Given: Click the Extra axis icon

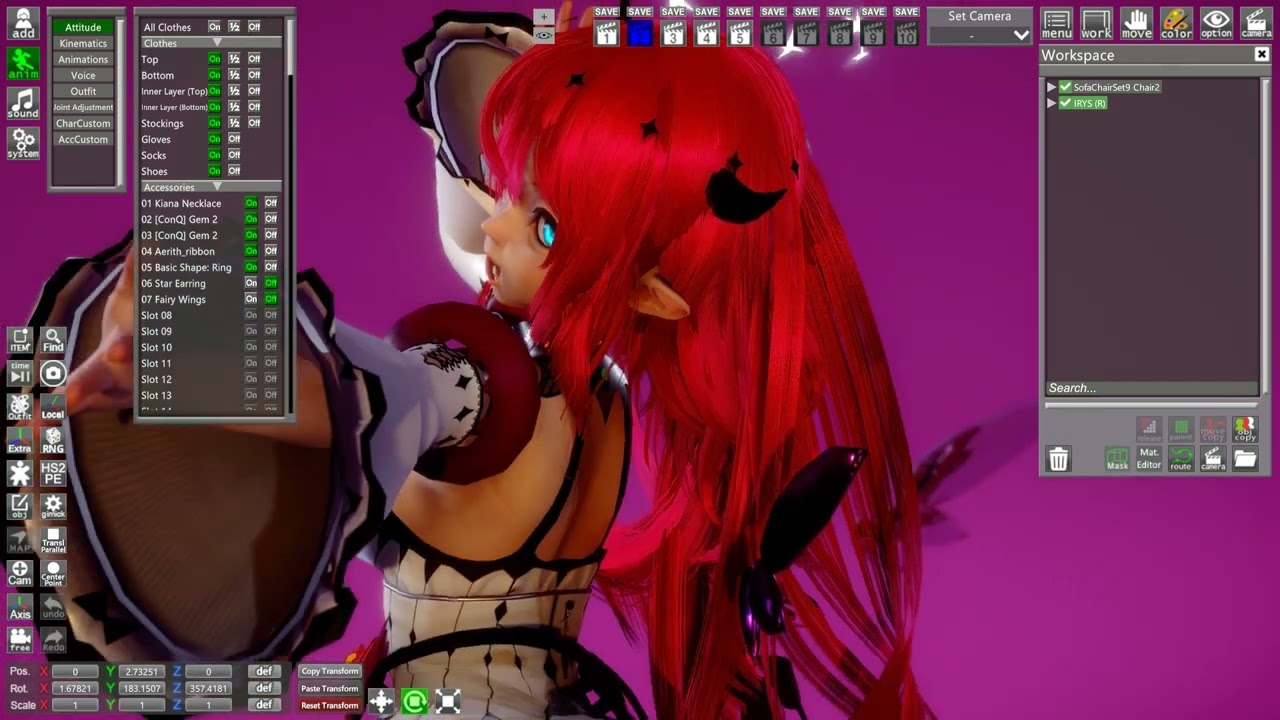Looking at the screenshot, I should [20, 440].
